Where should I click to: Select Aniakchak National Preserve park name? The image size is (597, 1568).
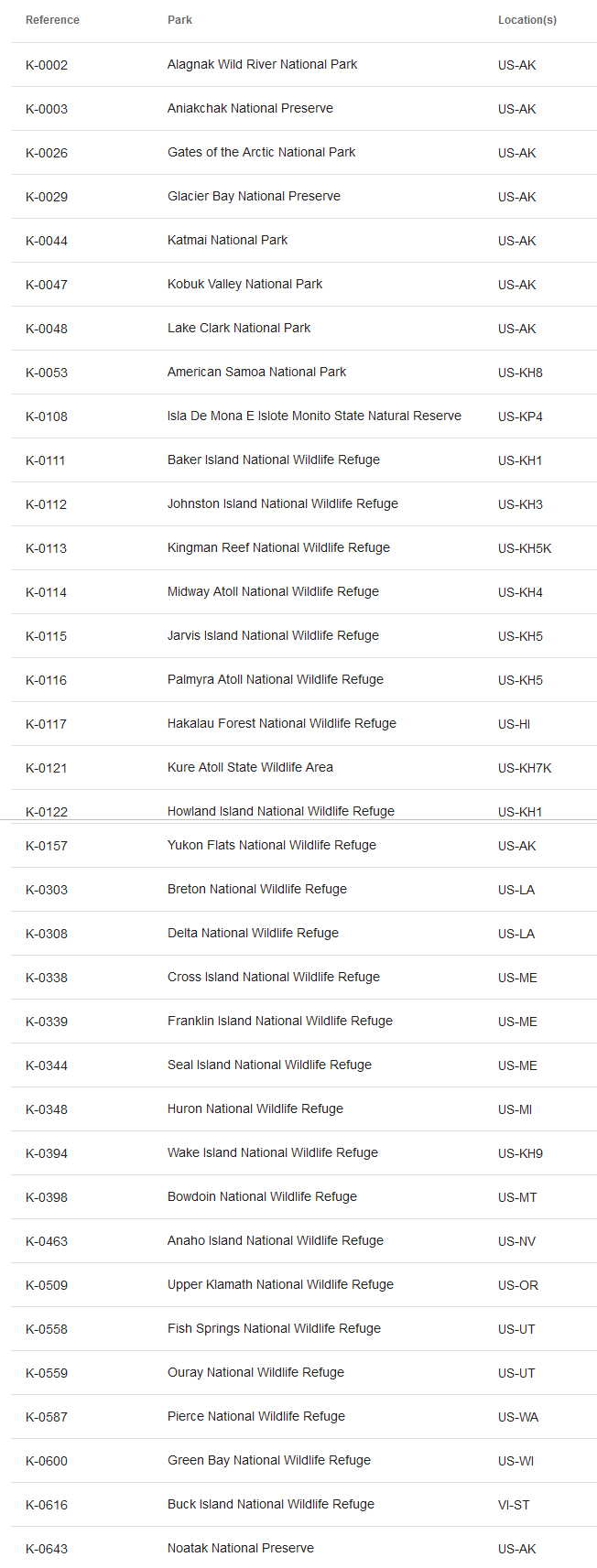pos(250,108)
